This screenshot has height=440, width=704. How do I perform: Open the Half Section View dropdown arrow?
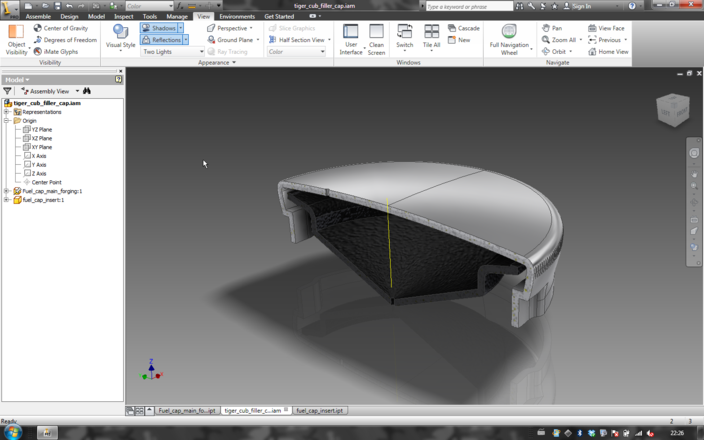point(329,40)
